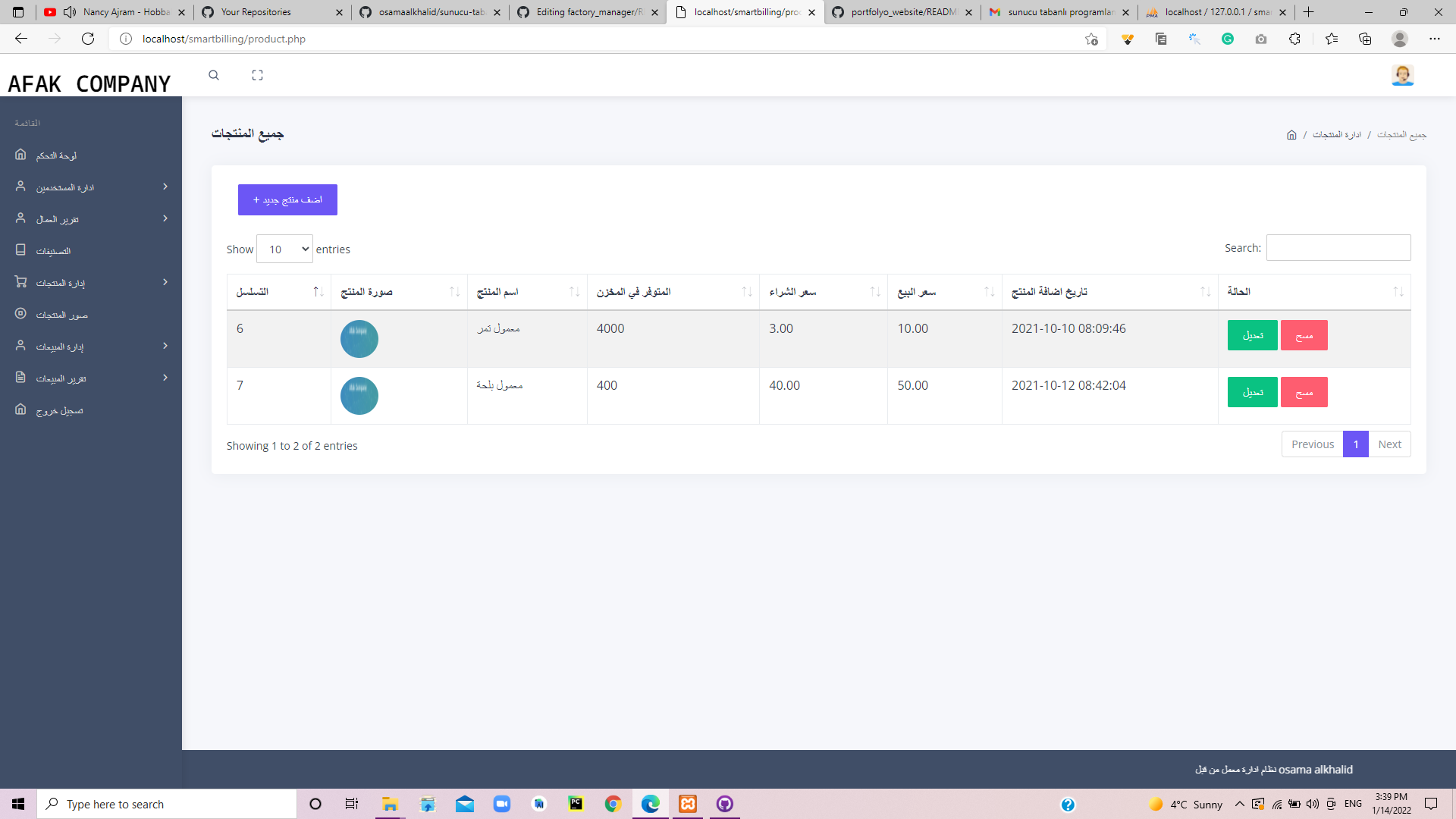Image resolution: width=1456 pixels, height=819 pixels.
Task: Click the اضف منتج جديد button
Action: click(x=287, y=199)
